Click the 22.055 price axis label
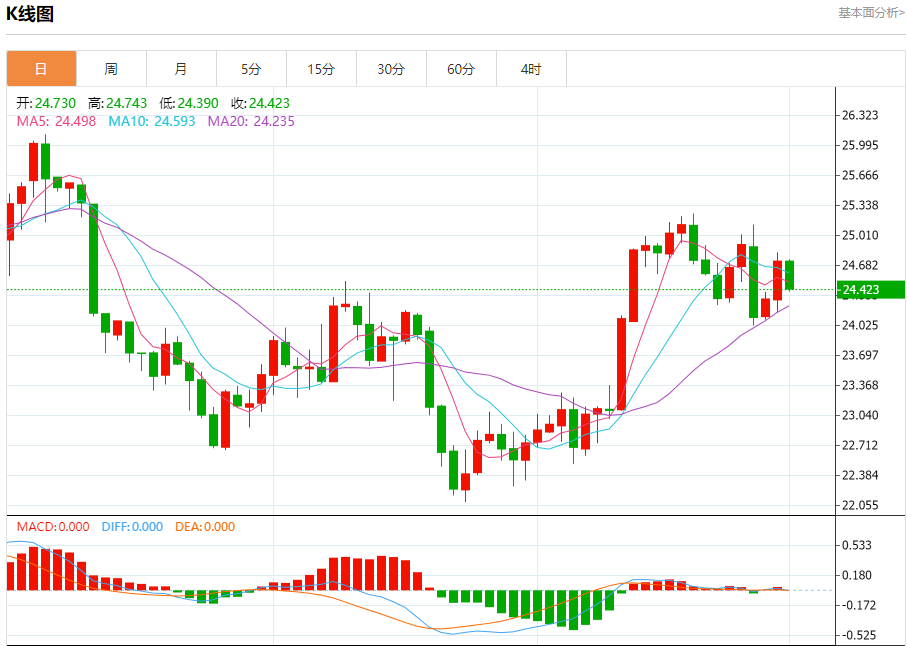The image size is (907, 646). 861,505
